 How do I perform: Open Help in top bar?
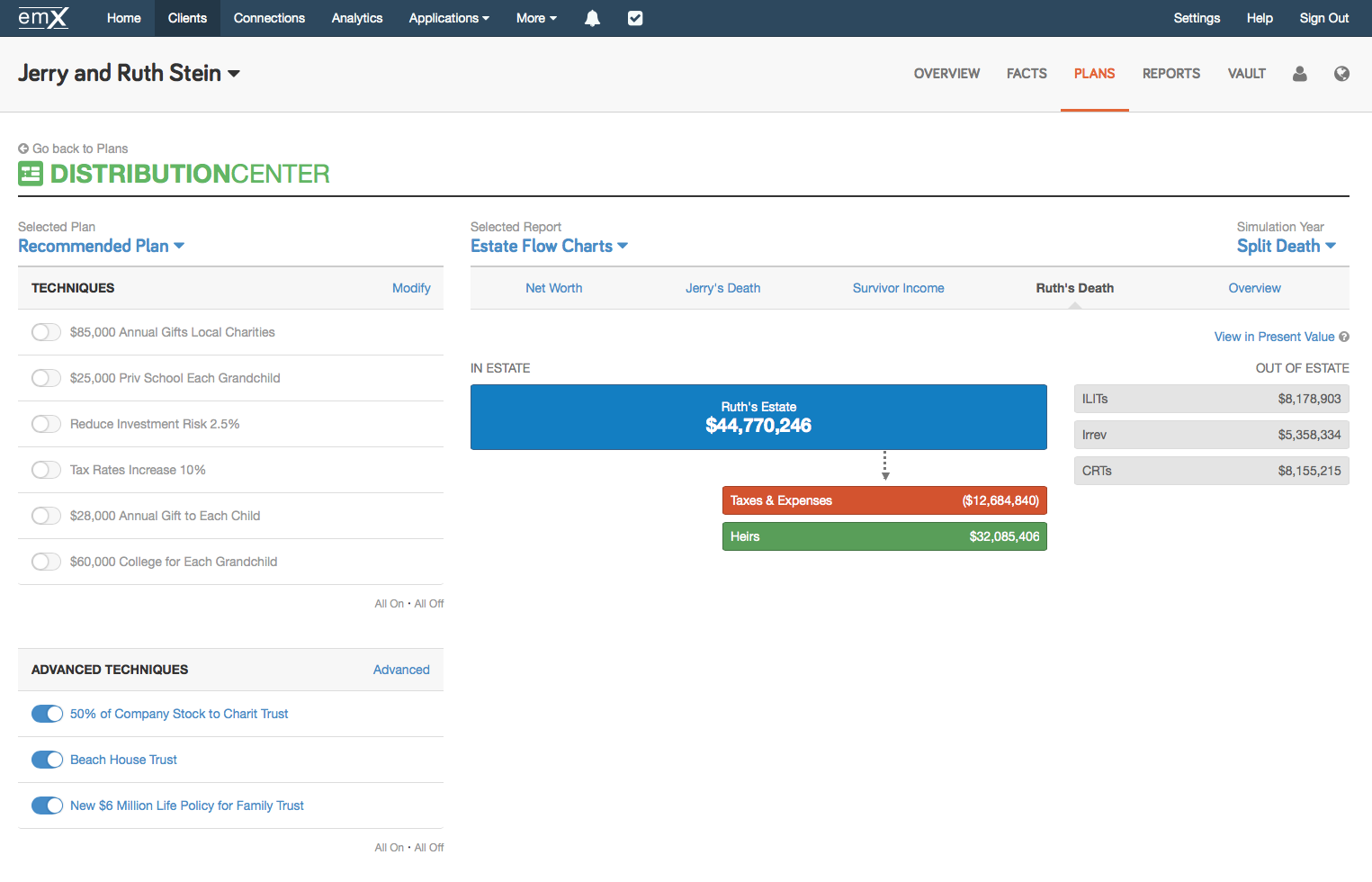pyautogui.click(x=1260, y=18)
